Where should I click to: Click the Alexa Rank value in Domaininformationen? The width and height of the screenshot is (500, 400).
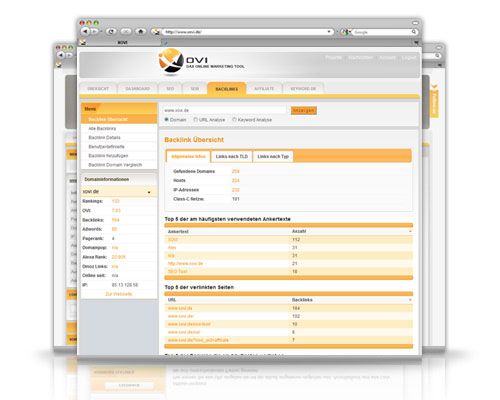119,257
